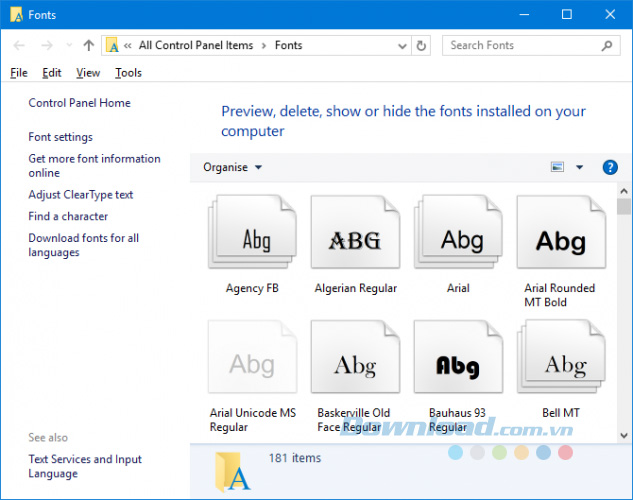Click the scrollbar up arrow

coord(624,191)
